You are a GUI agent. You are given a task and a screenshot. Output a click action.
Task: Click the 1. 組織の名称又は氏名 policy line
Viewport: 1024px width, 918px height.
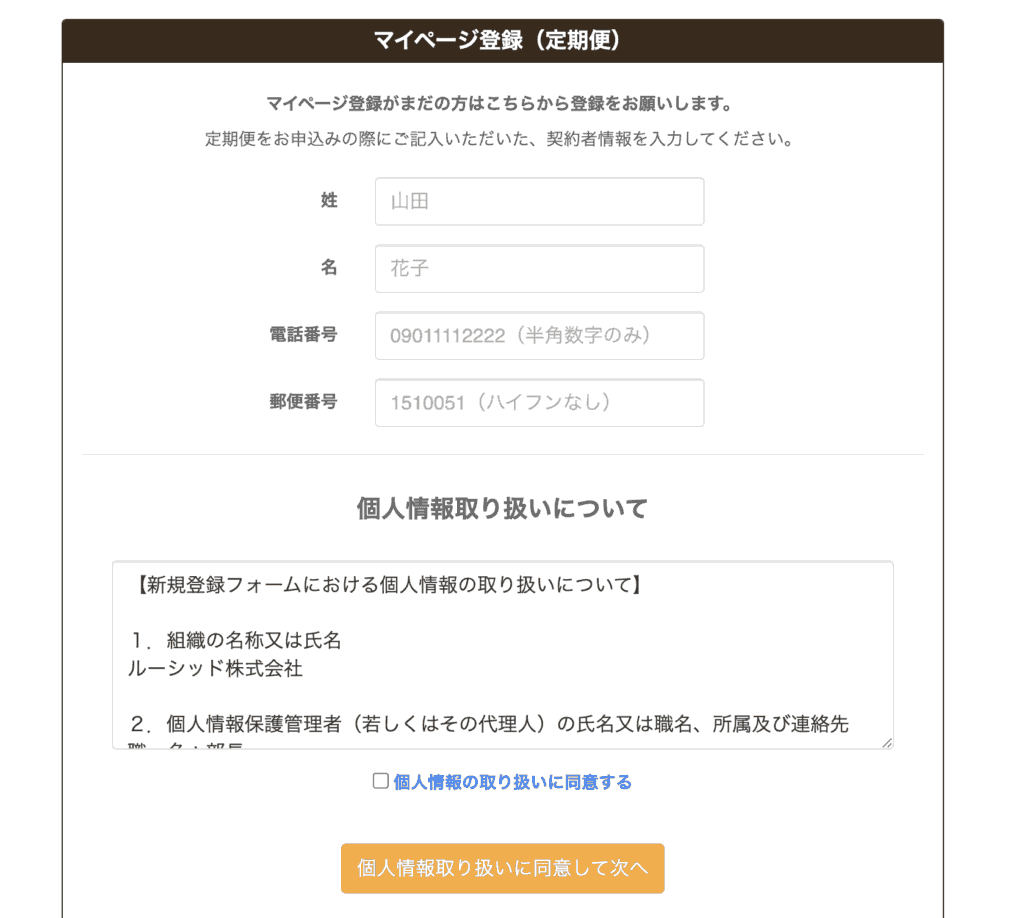coord(235,641)
